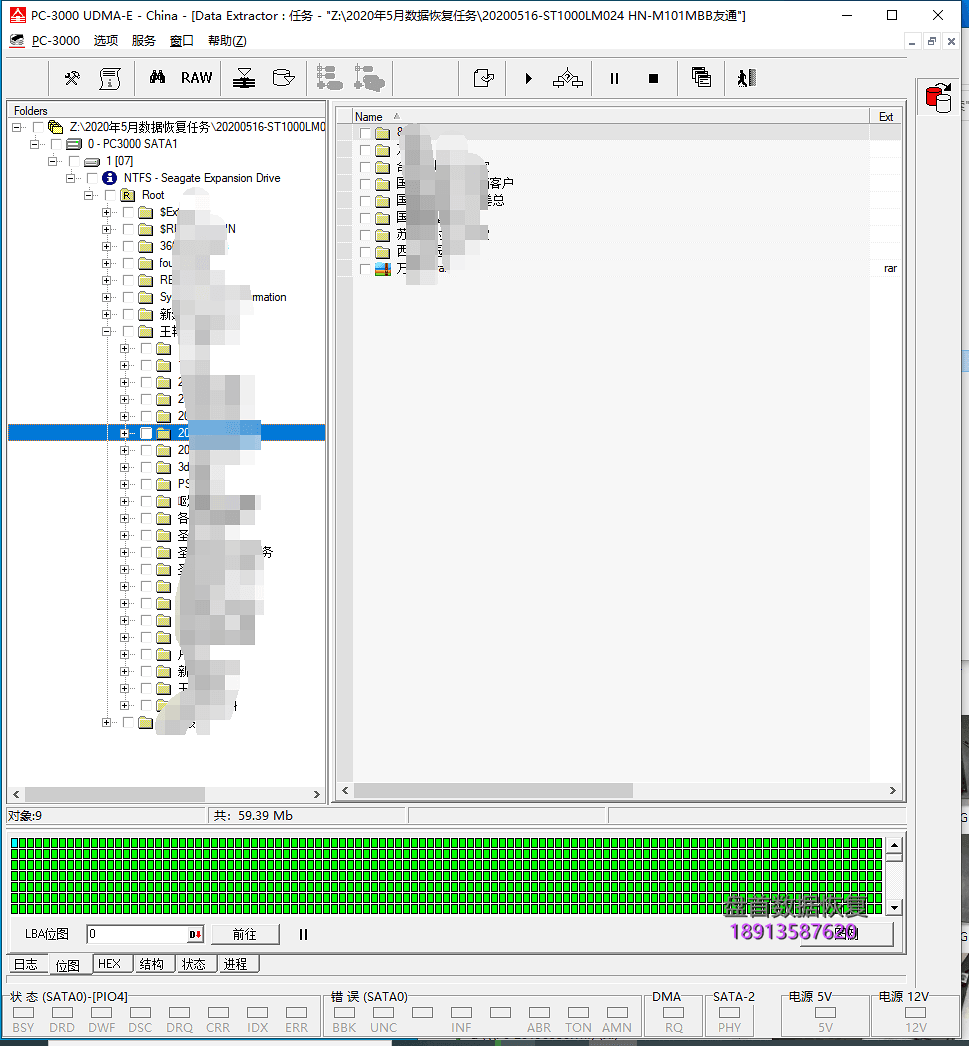
Task: Open the 窗口 menu
Action: click(181, 41)
